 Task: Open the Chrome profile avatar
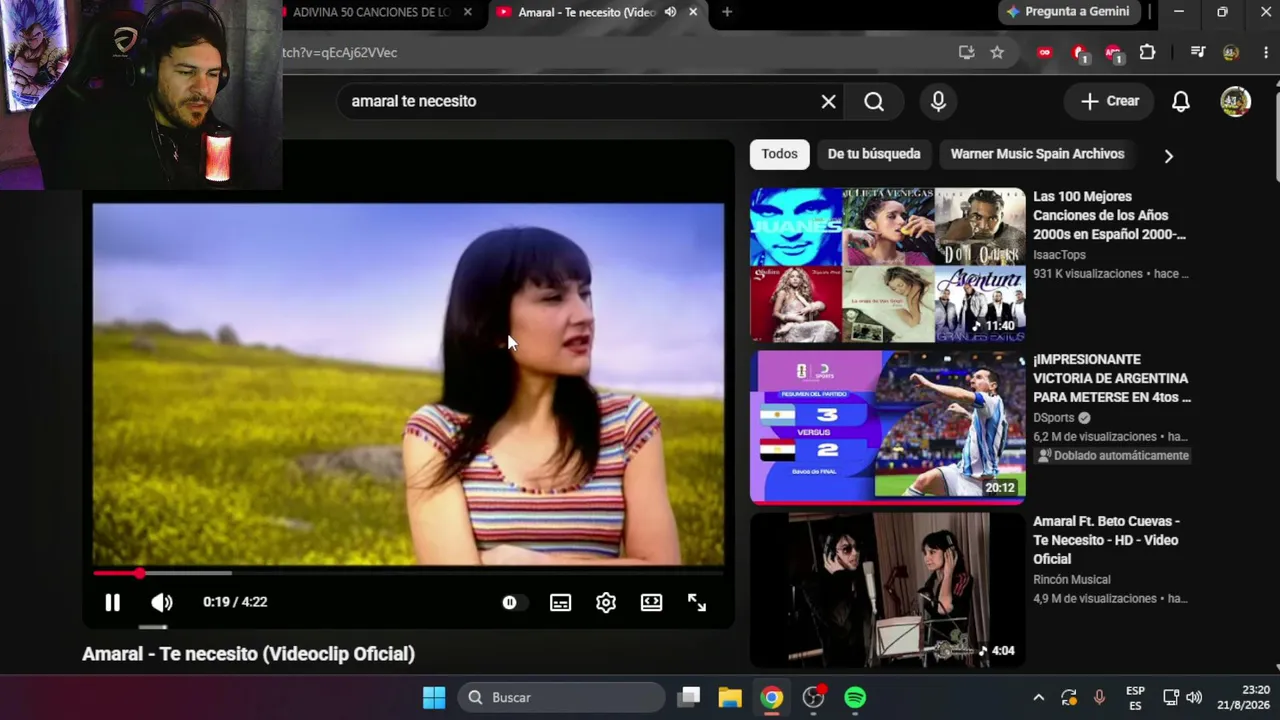coord(1231,52)
